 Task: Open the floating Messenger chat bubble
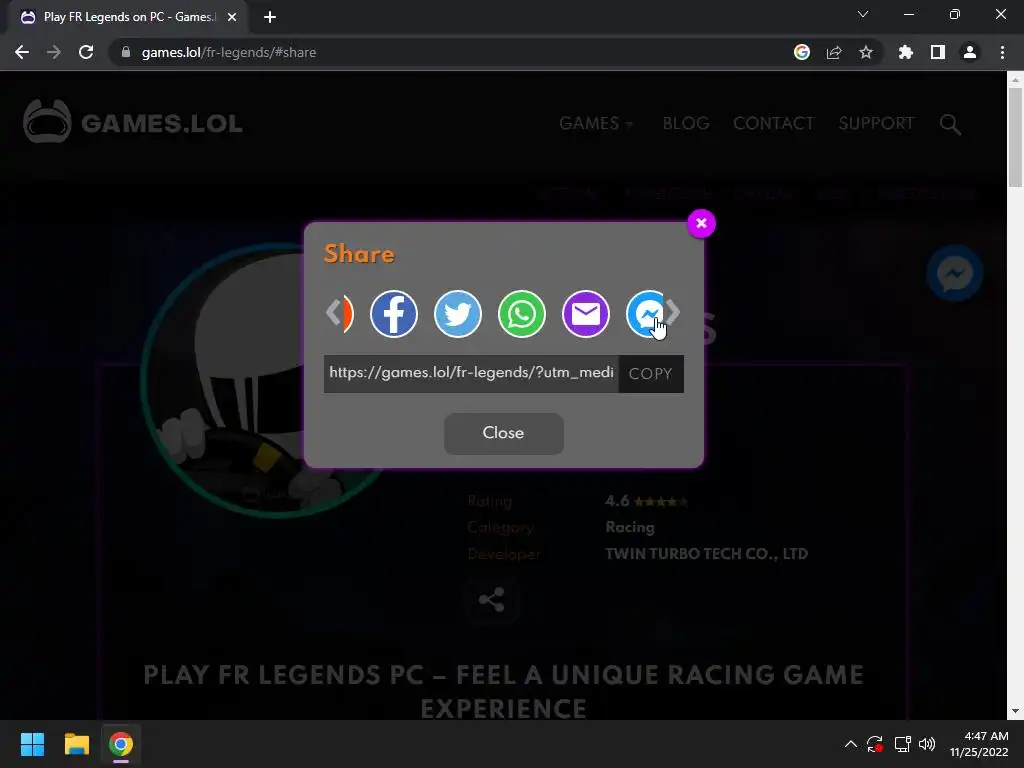tap(954, 273)
